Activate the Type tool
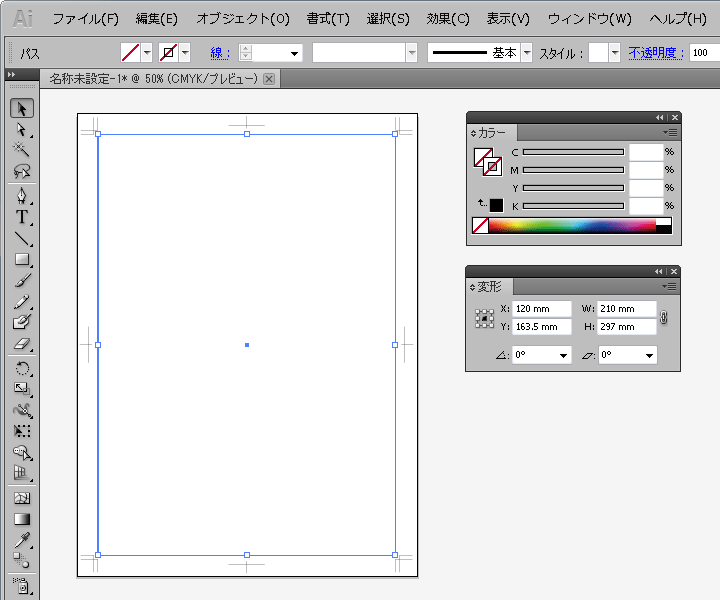Image resolution: width=720 pixels, height=600 pixels. [21, 217]
